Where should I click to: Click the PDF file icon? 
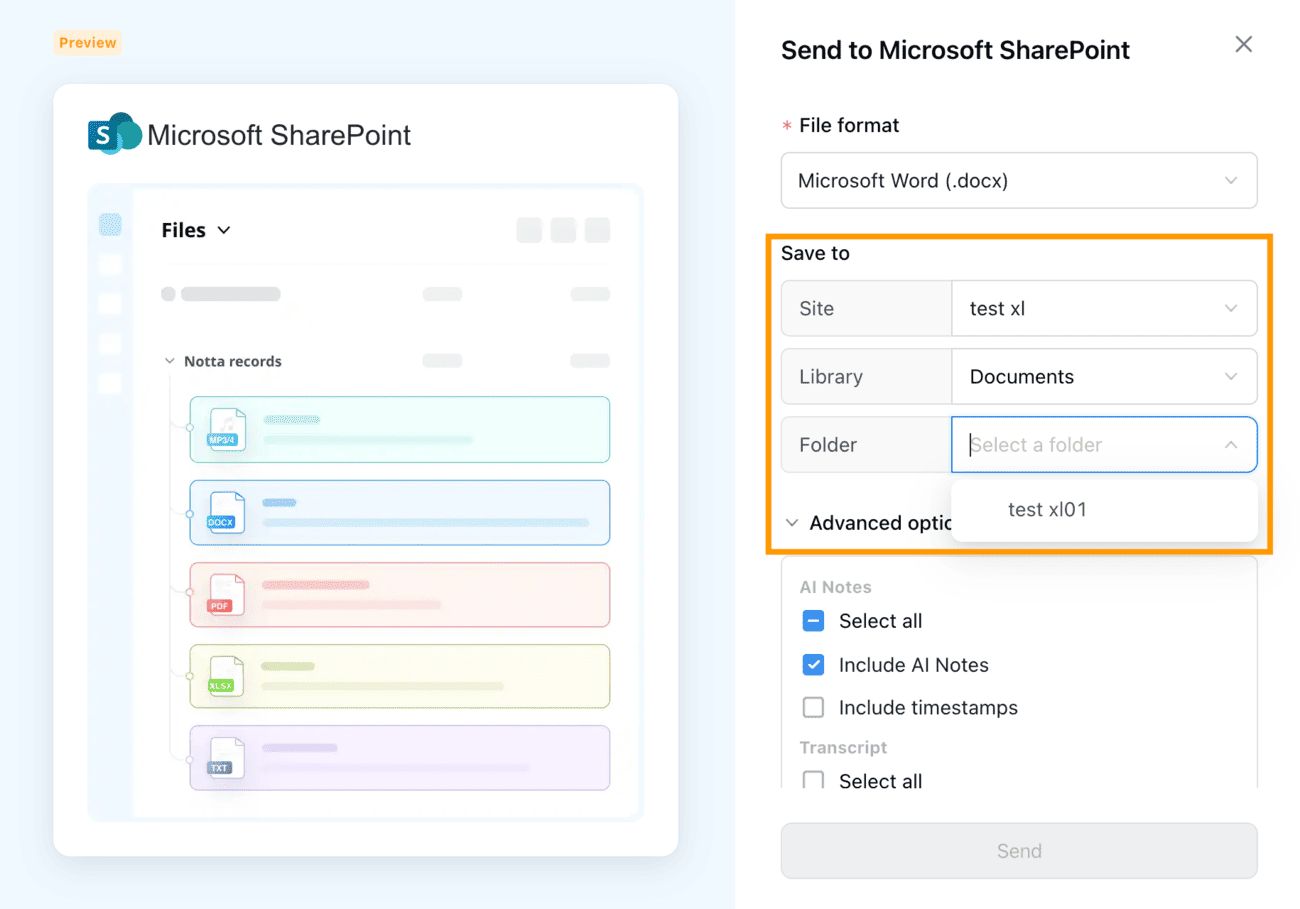click(x=226, y=594)
